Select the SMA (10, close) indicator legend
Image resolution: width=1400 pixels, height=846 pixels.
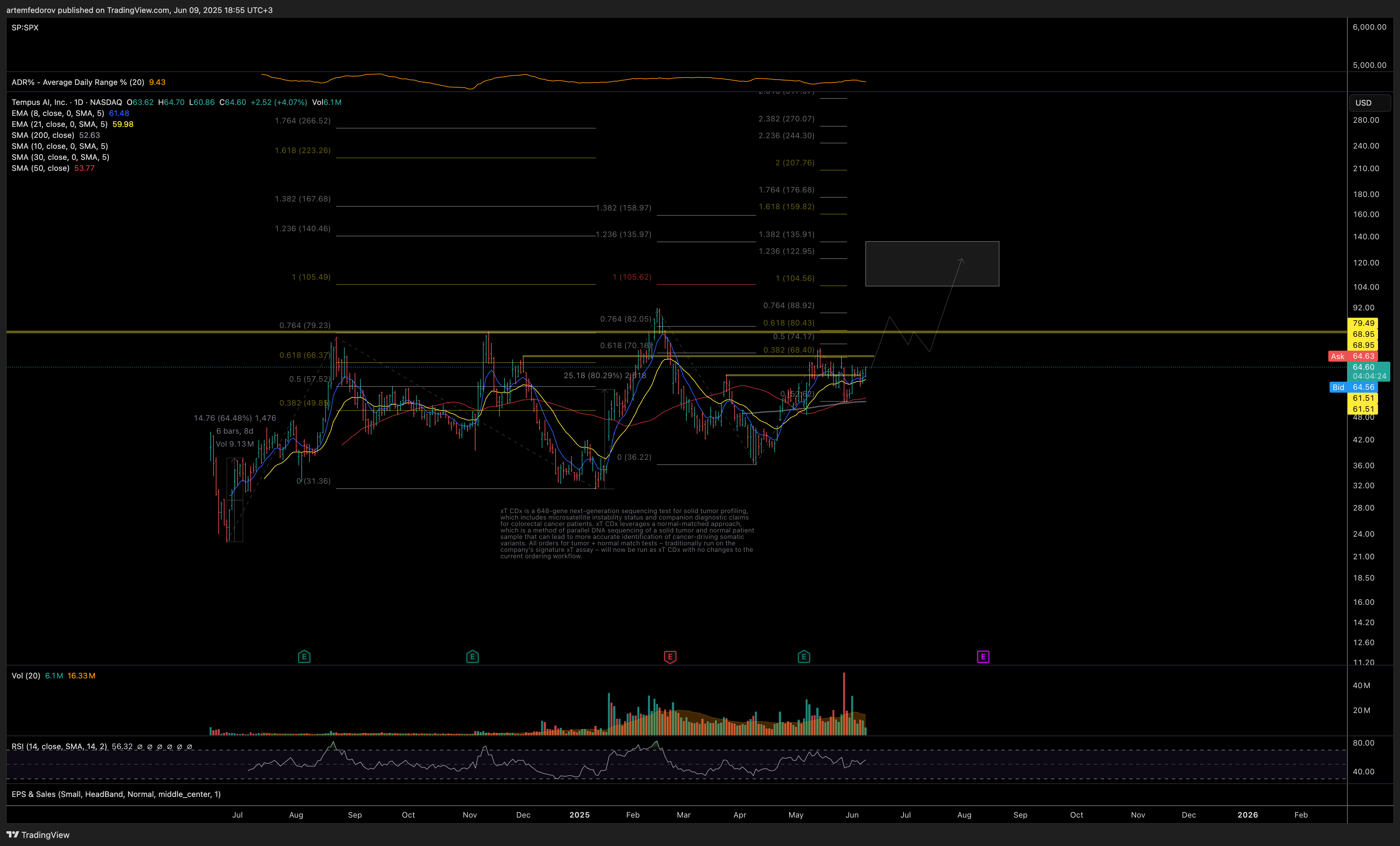60,147
